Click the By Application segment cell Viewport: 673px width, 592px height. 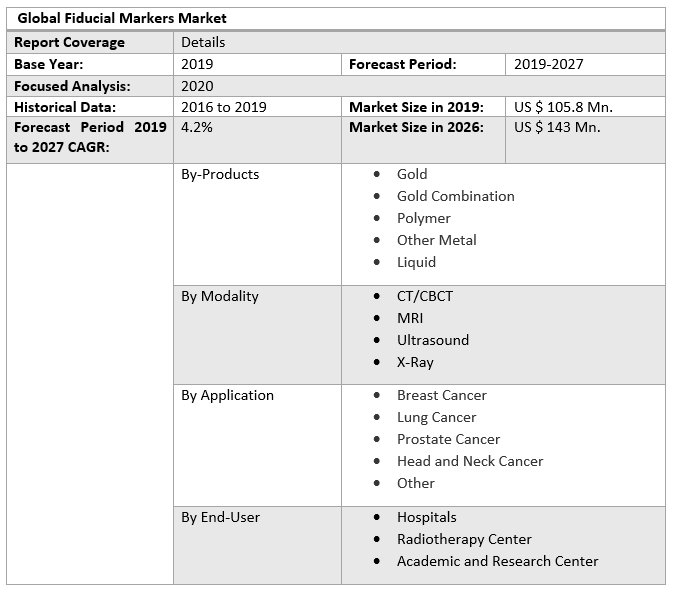point(227,395)
